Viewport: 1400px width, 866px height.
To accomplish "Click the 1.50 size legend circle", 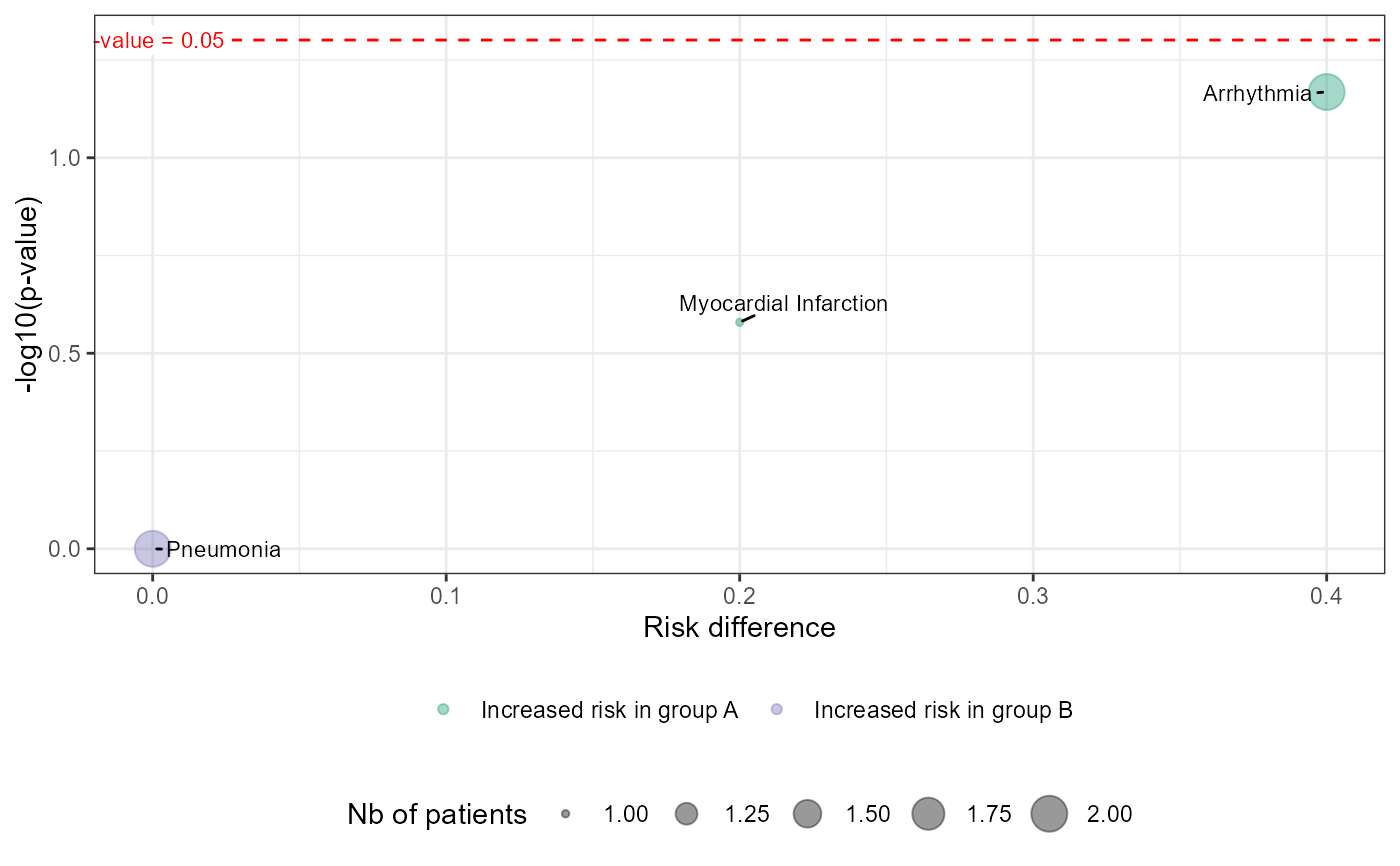I will pyautogui.click(x=807, y=814).
